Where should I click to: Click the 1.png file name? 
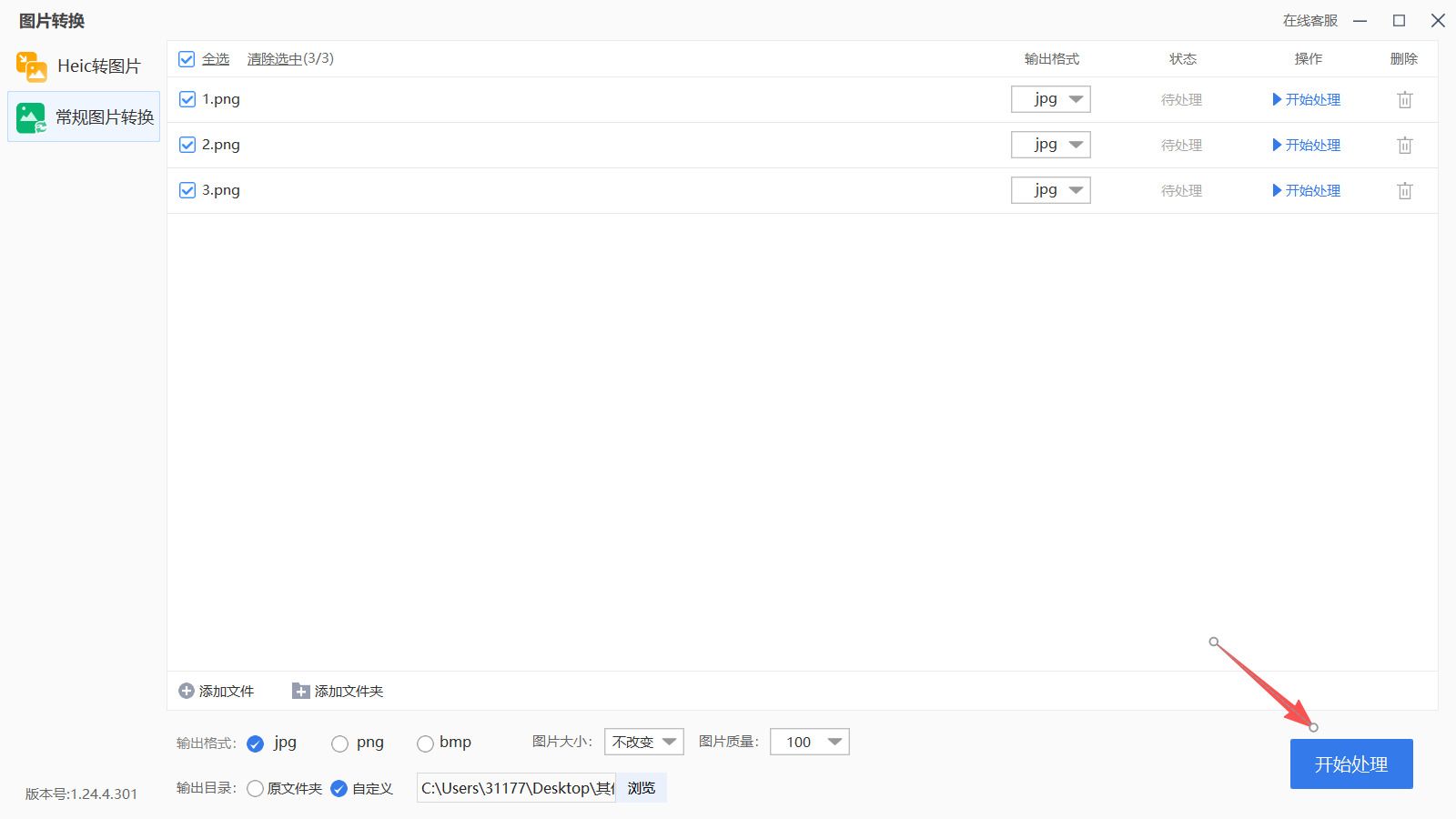pyautogui.click(x=221, y=99)
